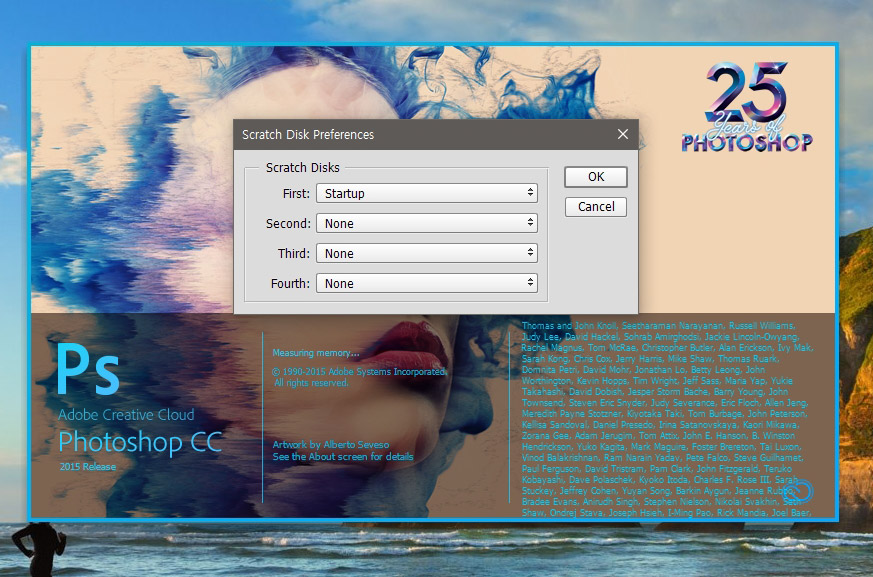Click the Adobe Systems copyright line
This screenshot has height=577, width=873.
pos(360,371)
